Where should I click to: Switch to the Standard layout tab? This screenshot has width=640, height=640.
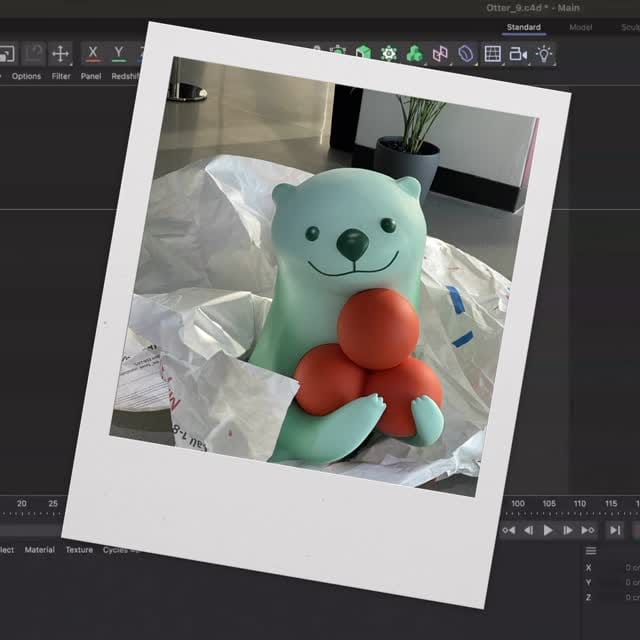point(524,27)
